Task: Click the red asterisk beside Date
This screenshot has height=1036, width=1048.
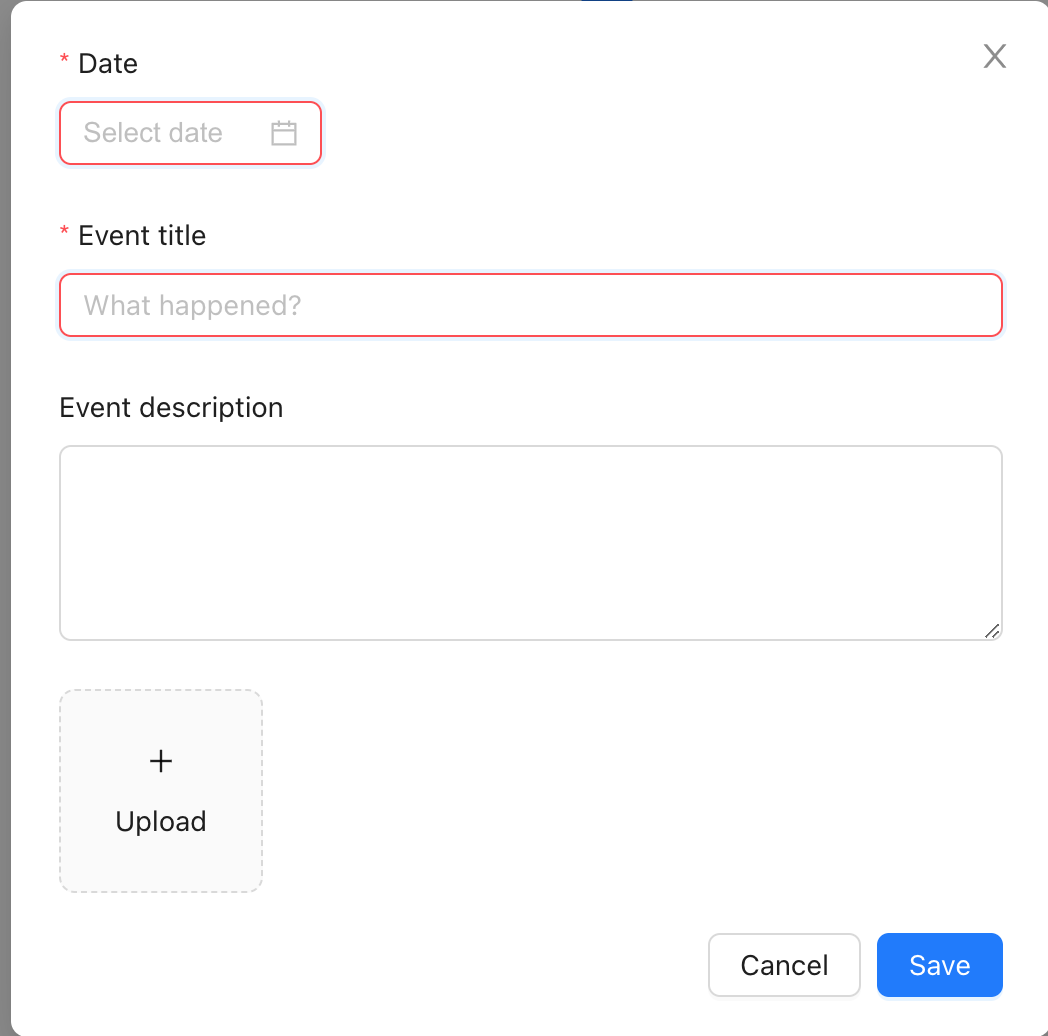Action: pos(65,62)
